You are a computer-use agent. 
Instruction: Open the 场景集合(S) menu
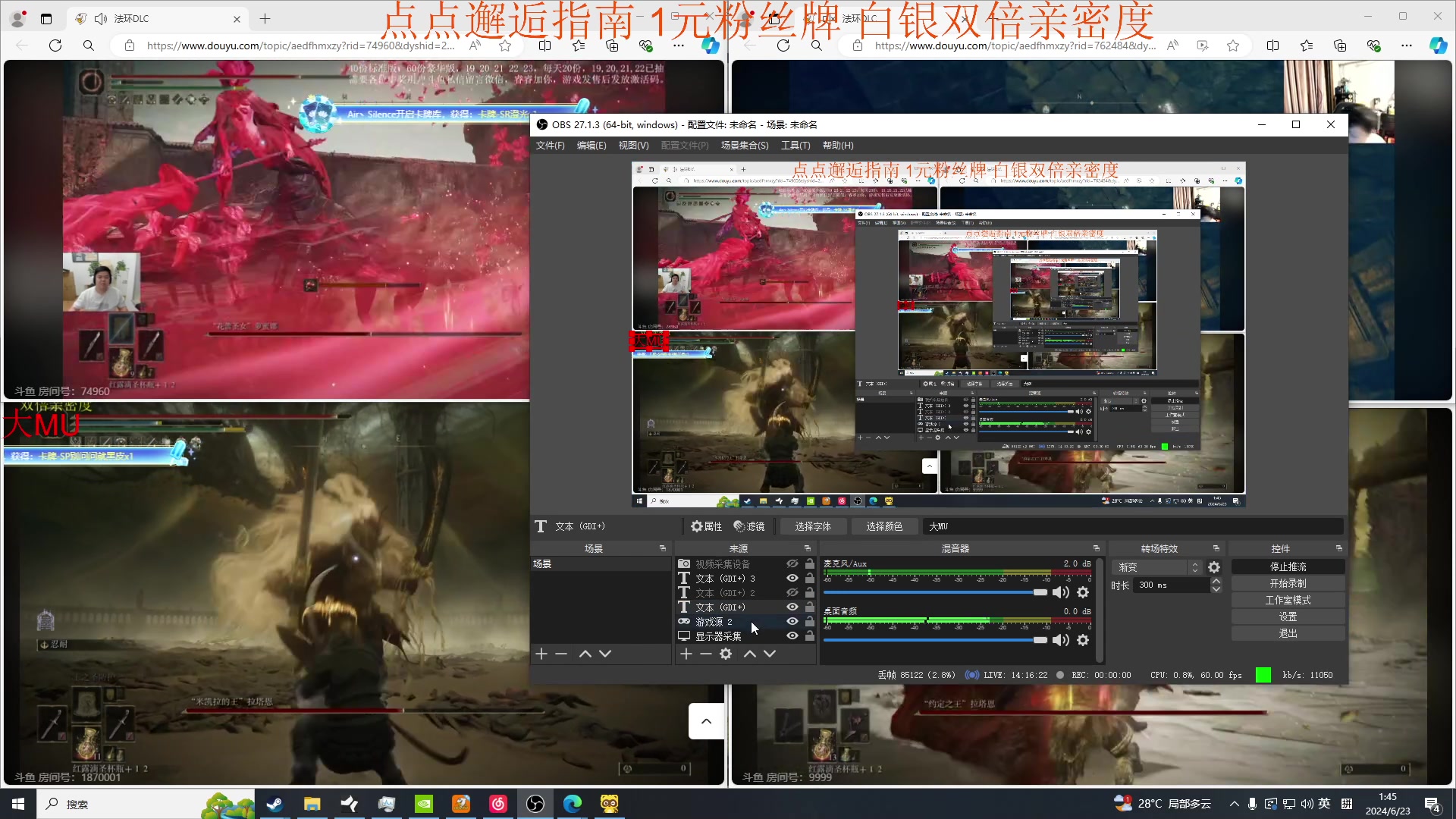pyautogui.click(x=745, y=146)
